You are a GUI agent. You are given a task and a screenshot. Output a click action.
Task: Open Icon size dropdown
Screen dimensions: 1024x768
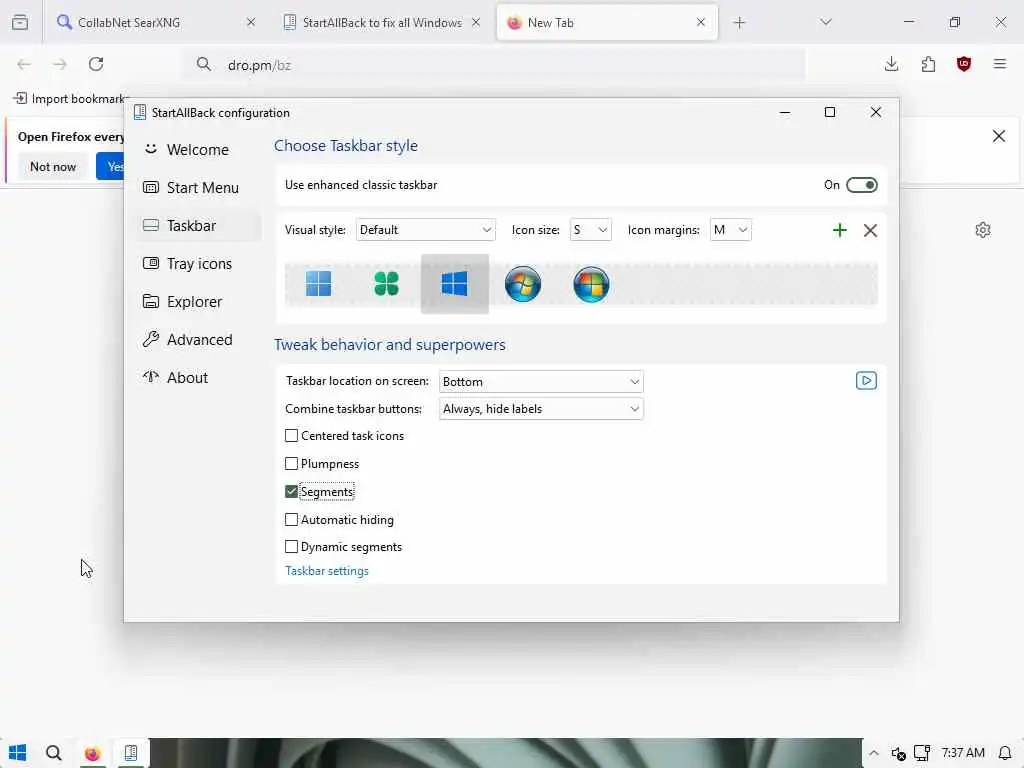[590, 230]
